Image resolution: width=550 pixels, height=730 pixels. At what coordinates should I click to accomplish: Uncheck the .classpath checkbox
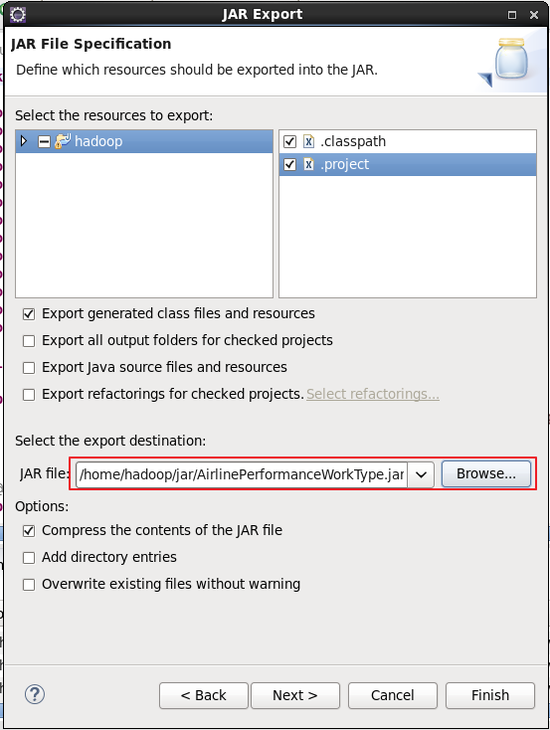290,141
